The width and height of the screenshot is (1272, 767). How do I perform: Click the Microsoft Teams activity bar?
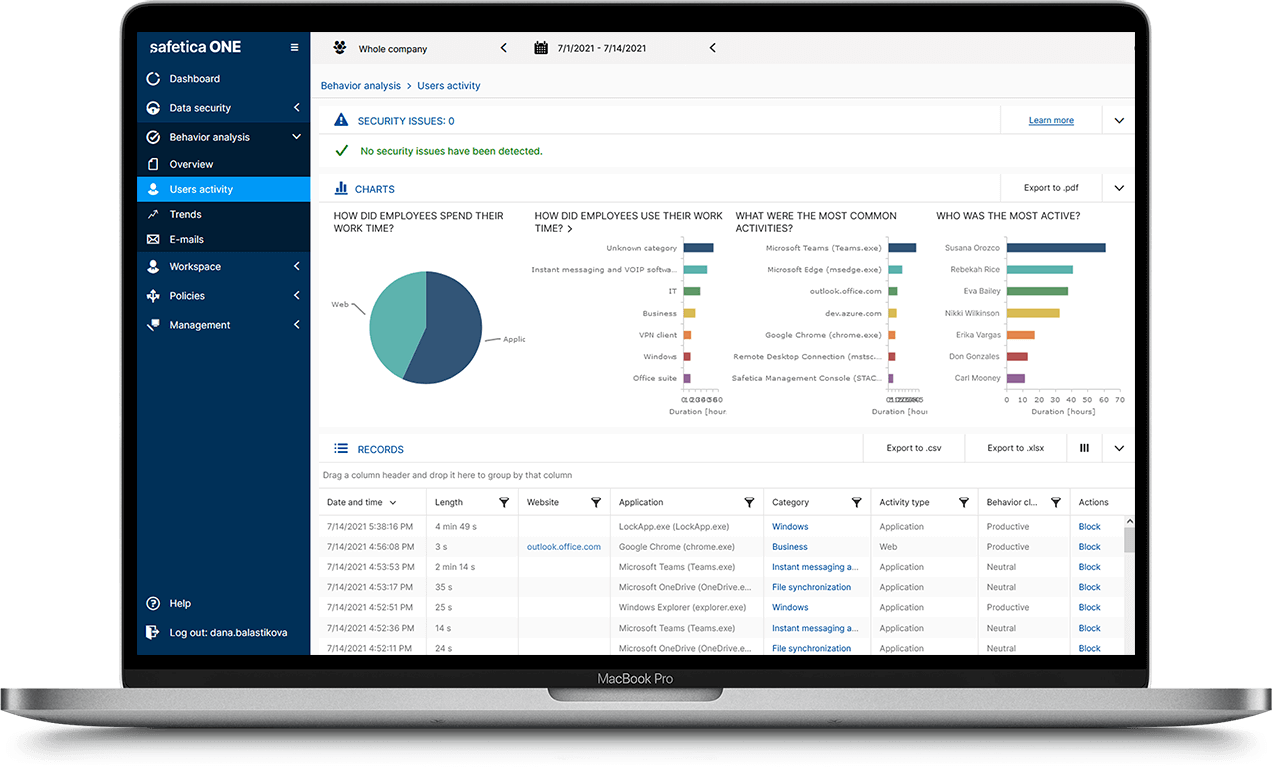(901, 248)
